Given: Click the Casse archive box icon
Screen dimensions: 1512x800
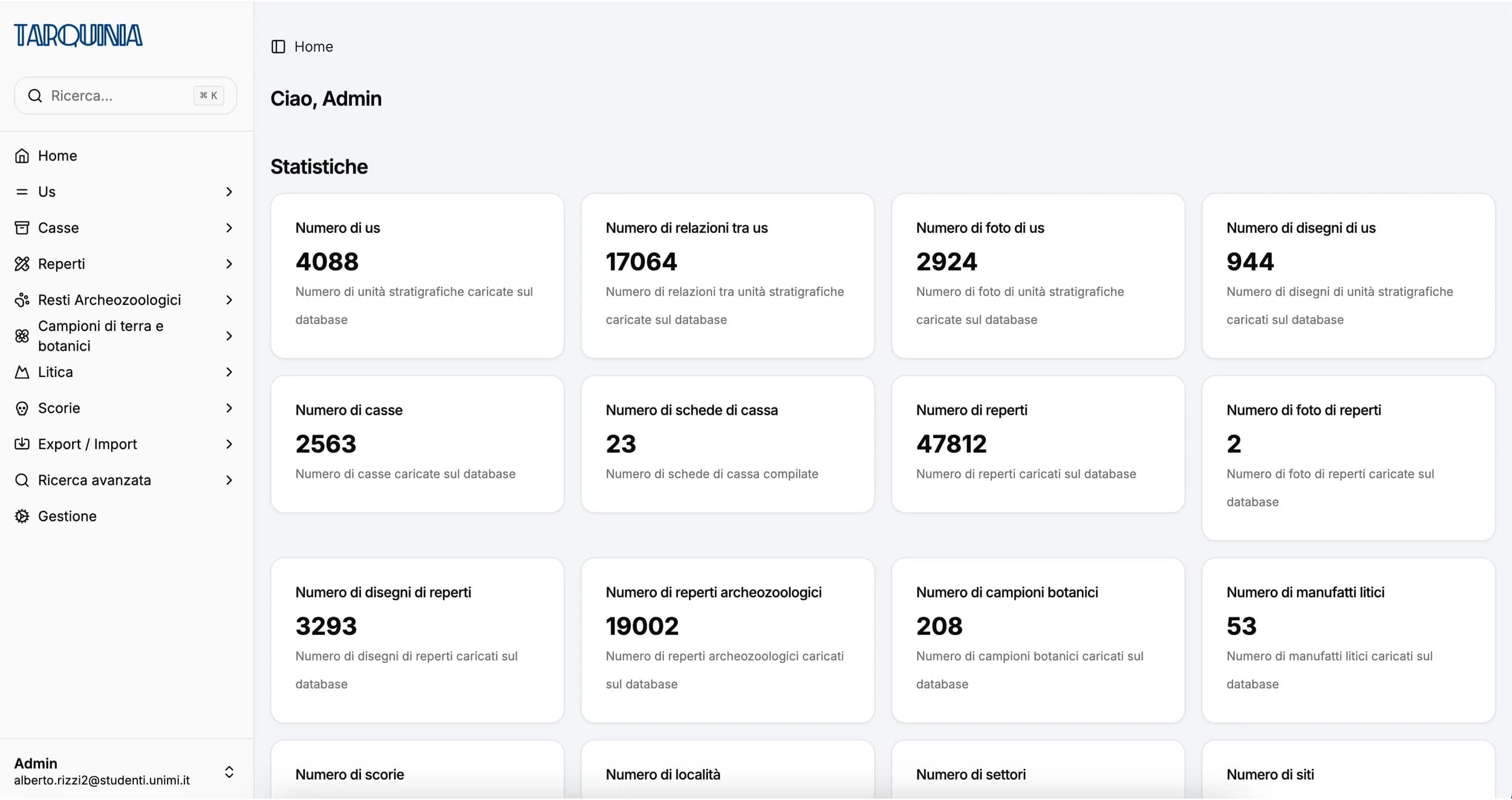Looking at the screenshot, I should 22,228.
